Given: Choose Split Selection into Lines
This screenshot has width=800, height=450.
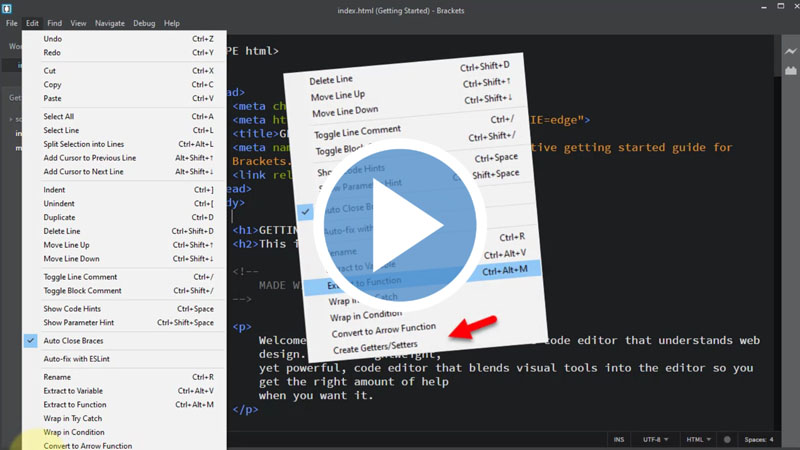Looking at the screenshot, I should [83, 144].
